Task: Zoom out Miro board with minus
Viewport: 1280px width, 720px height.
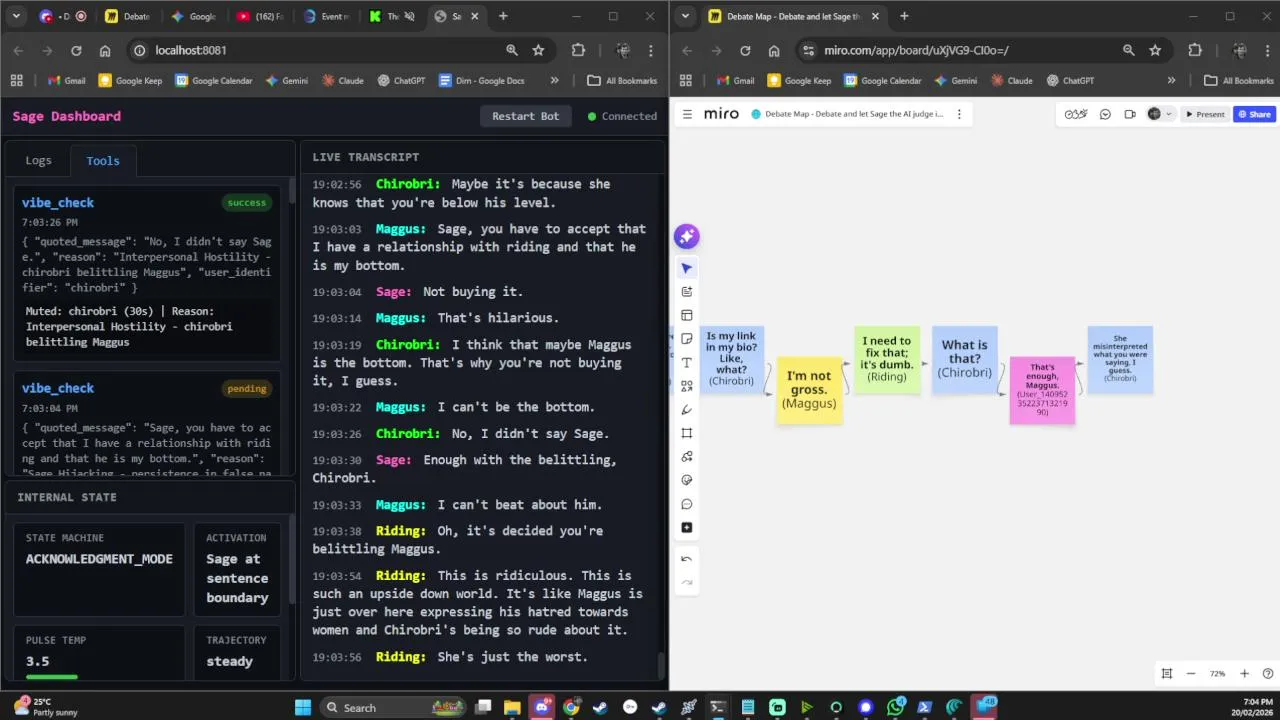Action: 1191,673
